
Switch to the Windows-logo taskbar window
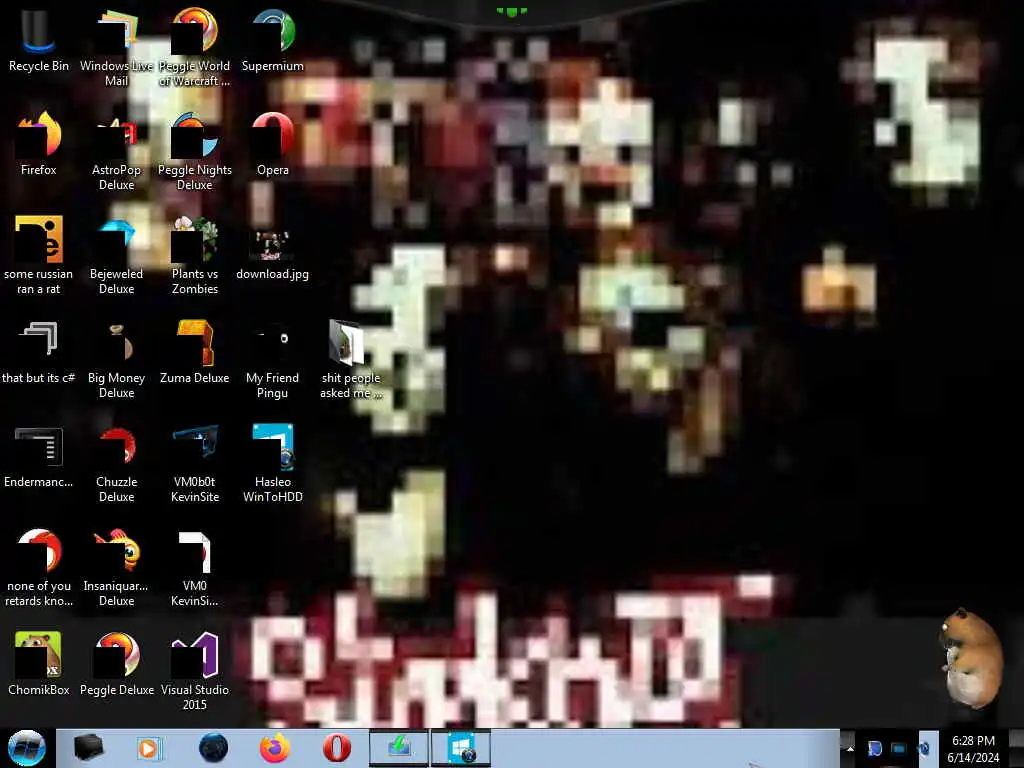tap(461, 748)
